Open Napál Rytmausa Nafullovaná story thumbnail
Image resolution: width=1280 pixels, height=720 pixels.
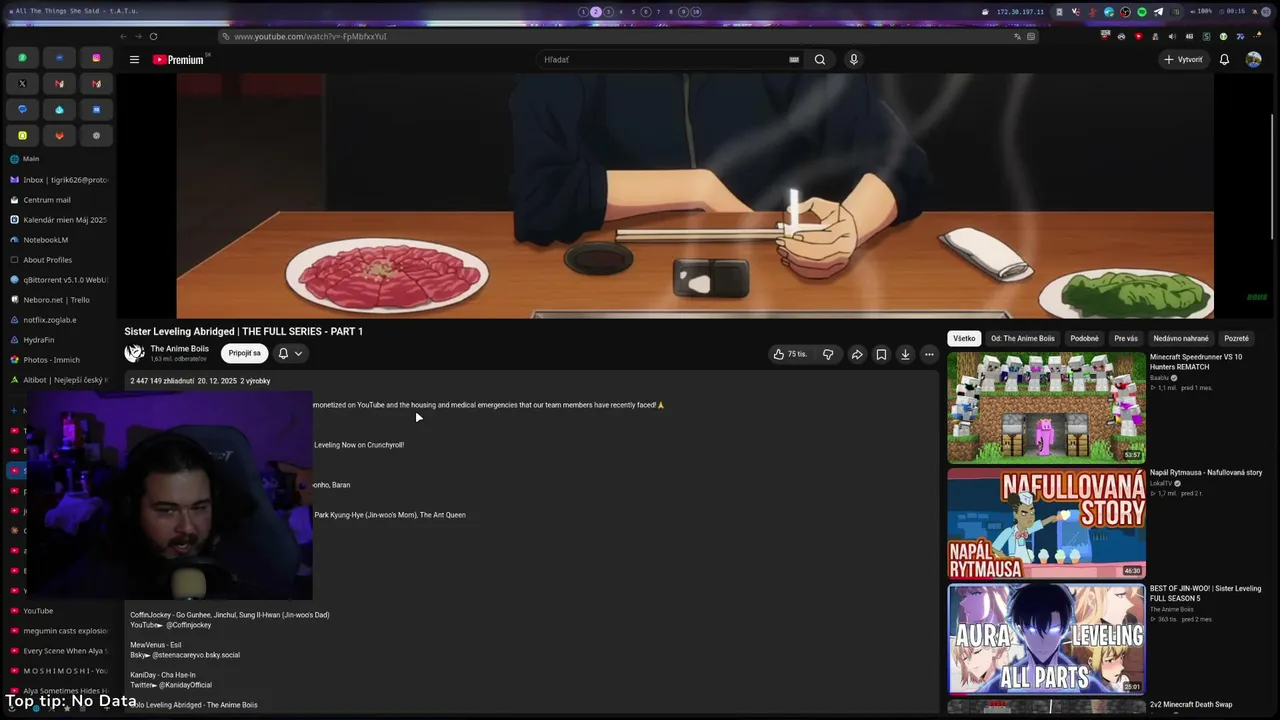point(1047,523)
